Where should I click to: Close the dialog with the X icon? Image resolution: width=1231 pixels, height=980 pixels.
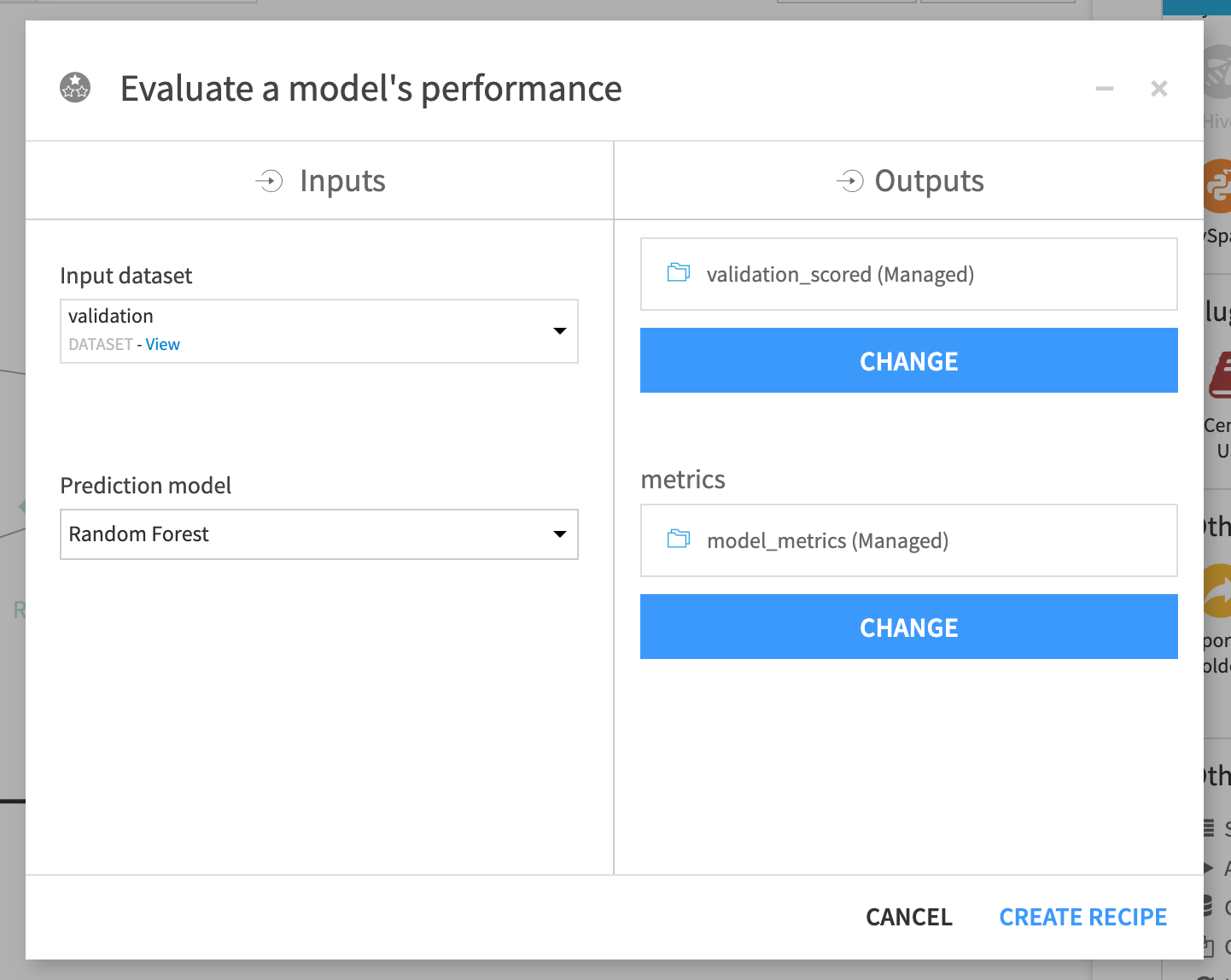click(x=1159, y=88)
